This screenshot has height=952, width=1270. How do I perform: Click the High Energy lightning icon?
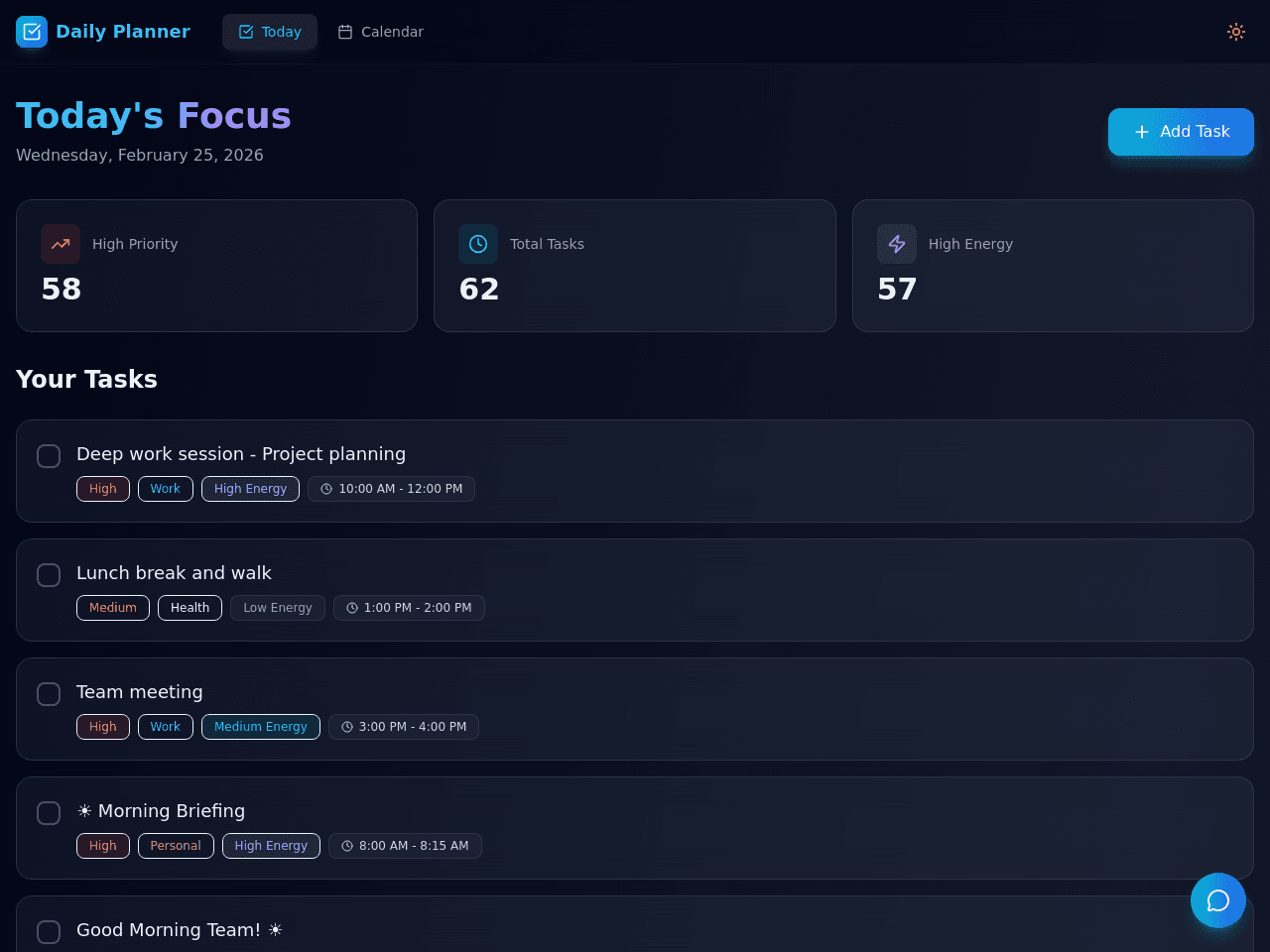pos(897,244)
